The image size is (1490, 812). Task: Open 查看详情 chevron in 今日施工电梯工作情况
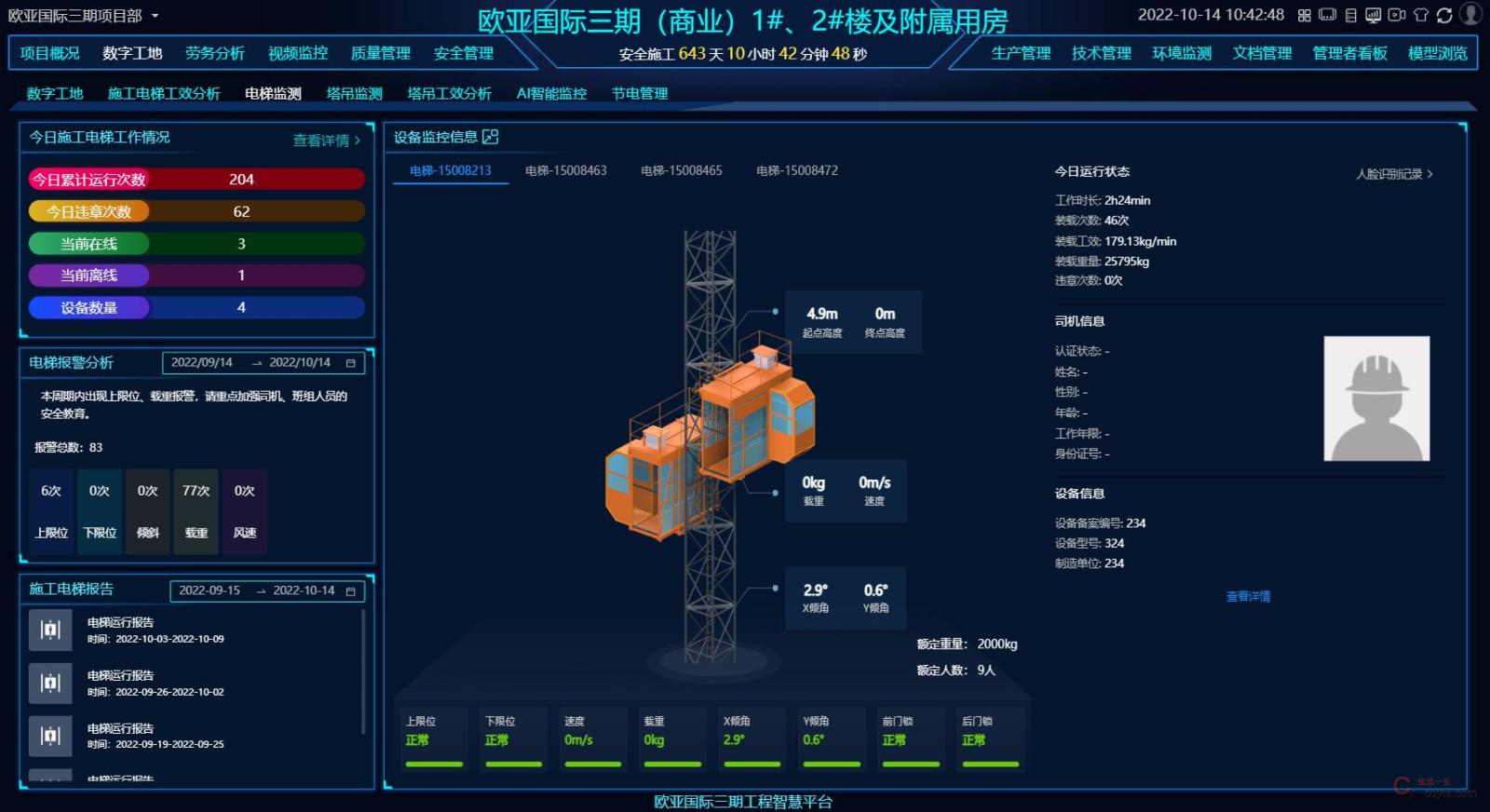[x=327, y=140]
